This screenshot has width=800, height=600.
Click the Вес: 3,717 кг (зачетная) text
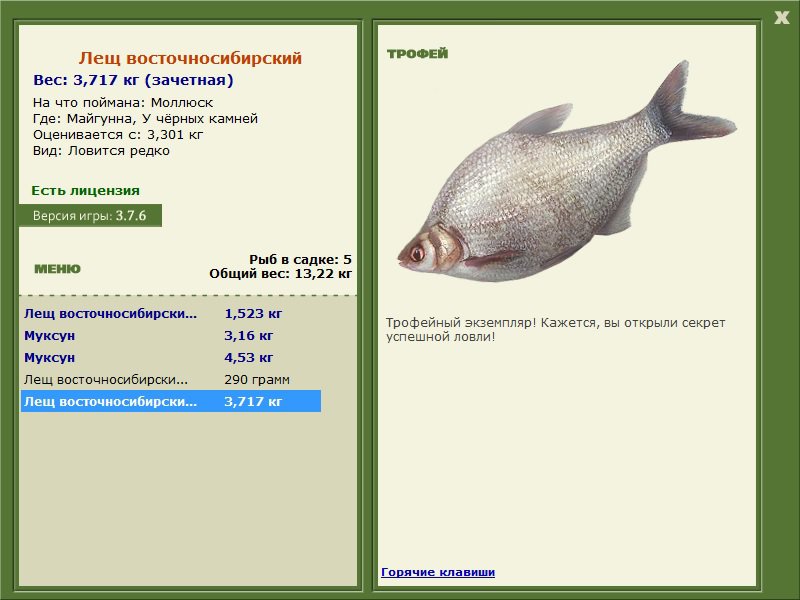133,80
